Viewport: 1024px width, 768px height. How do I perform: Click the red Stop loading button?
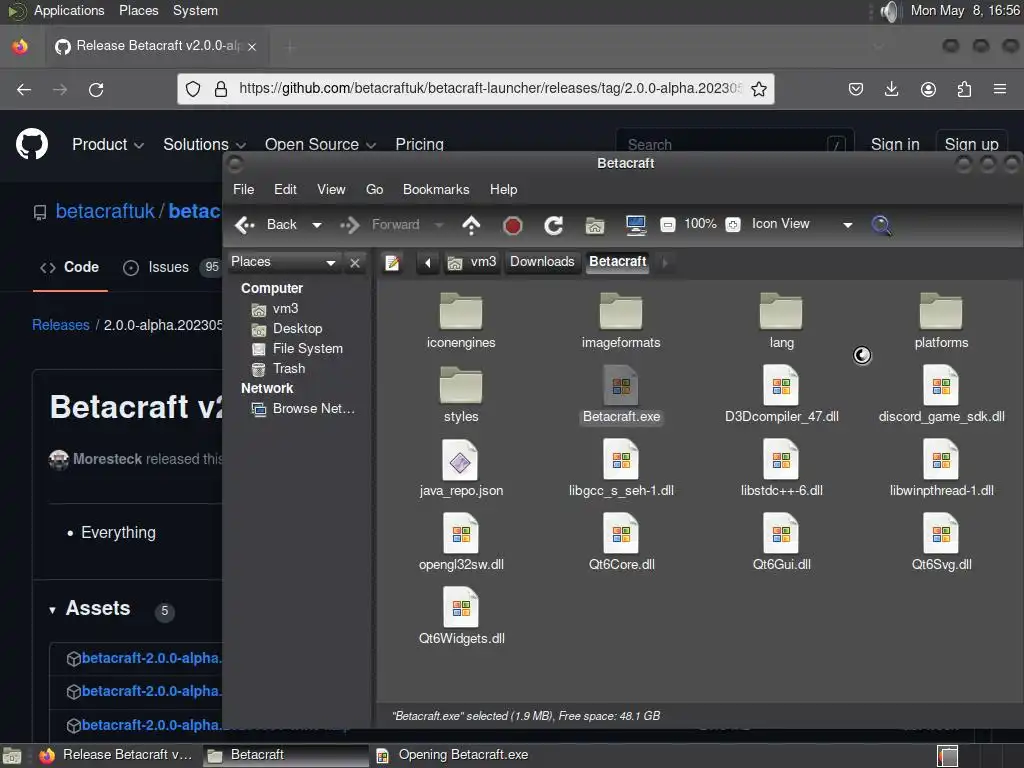513,225
